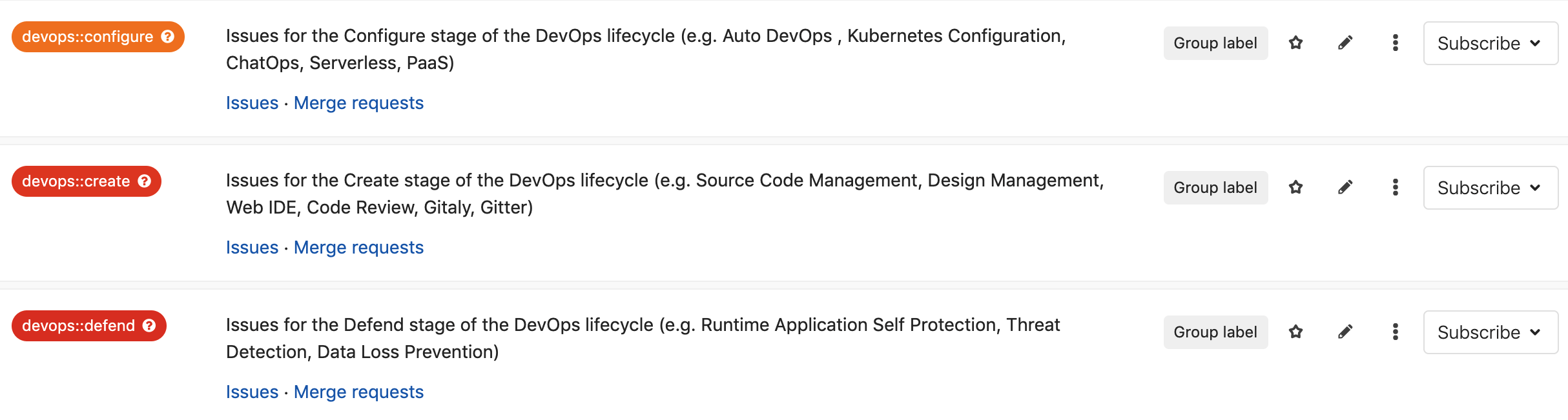
Task: Open more options for devops::create
Action: pos(1396,188)
